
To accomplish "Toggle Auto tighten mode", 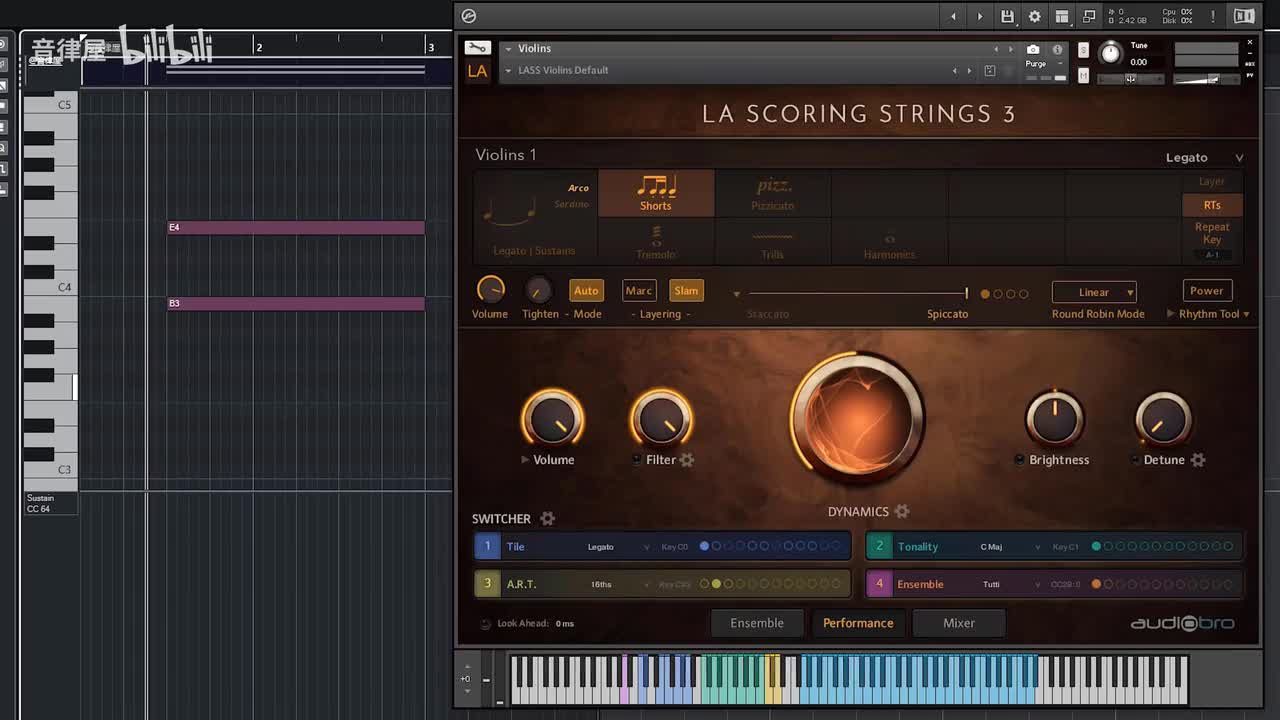I will click(x=586, y=291).
